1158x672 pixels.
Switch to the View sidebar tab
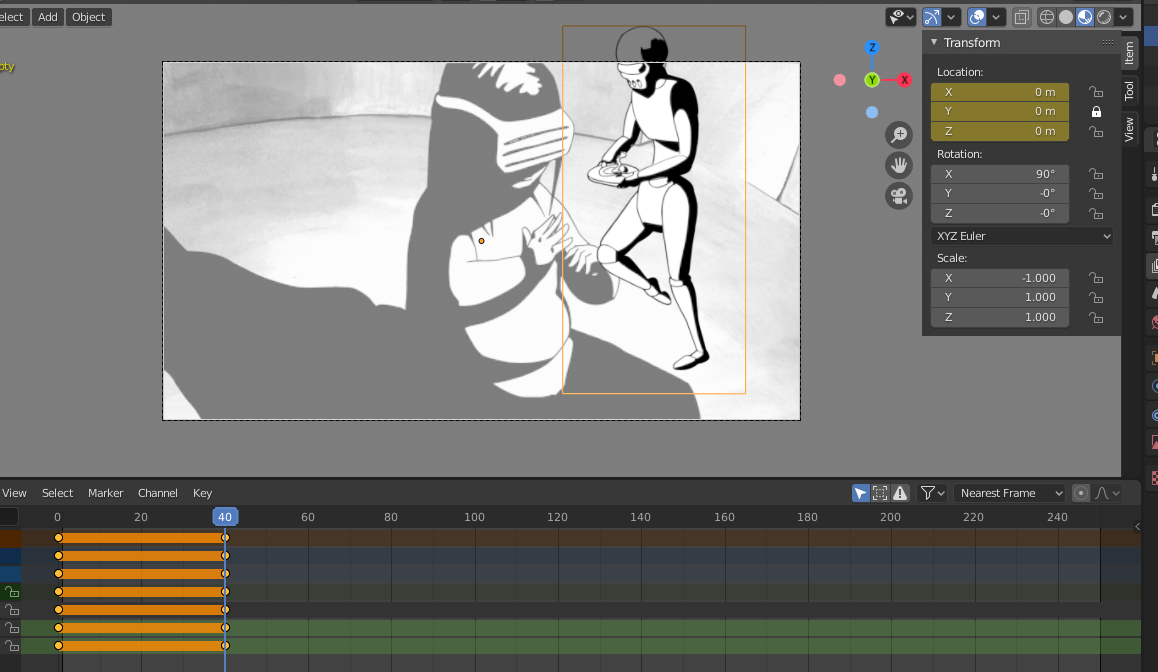pos(1129,129)
